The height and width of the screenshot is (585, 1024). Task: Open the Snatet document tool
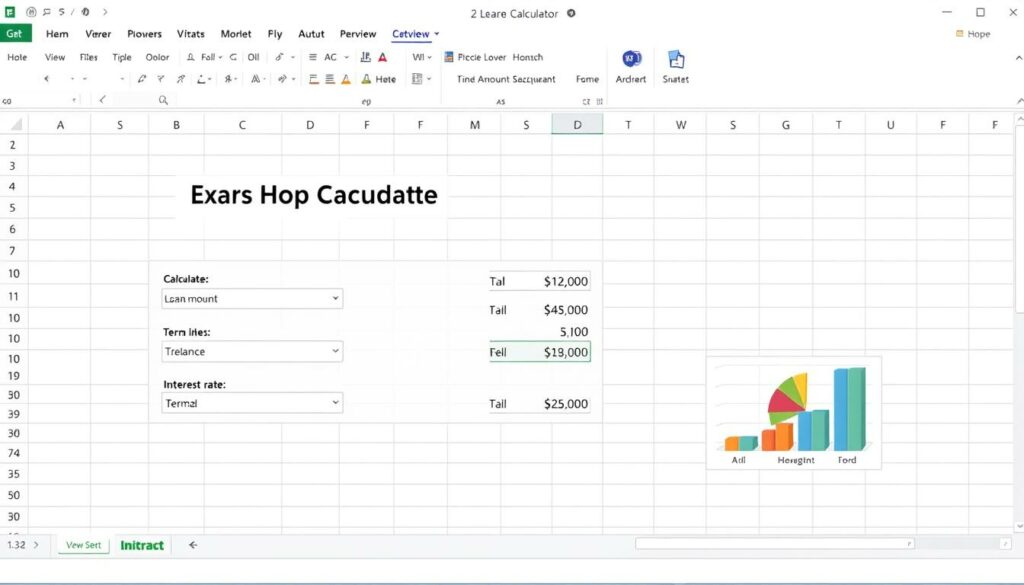[676, 59]
